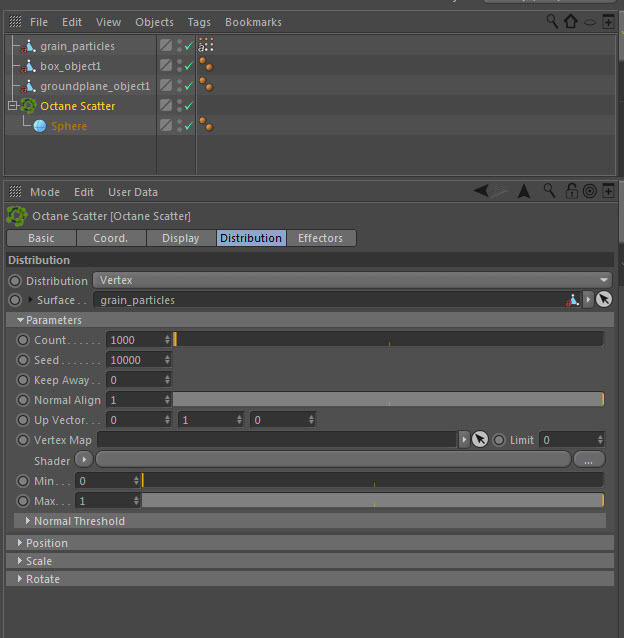Click the Count stepper arrows

167,339
